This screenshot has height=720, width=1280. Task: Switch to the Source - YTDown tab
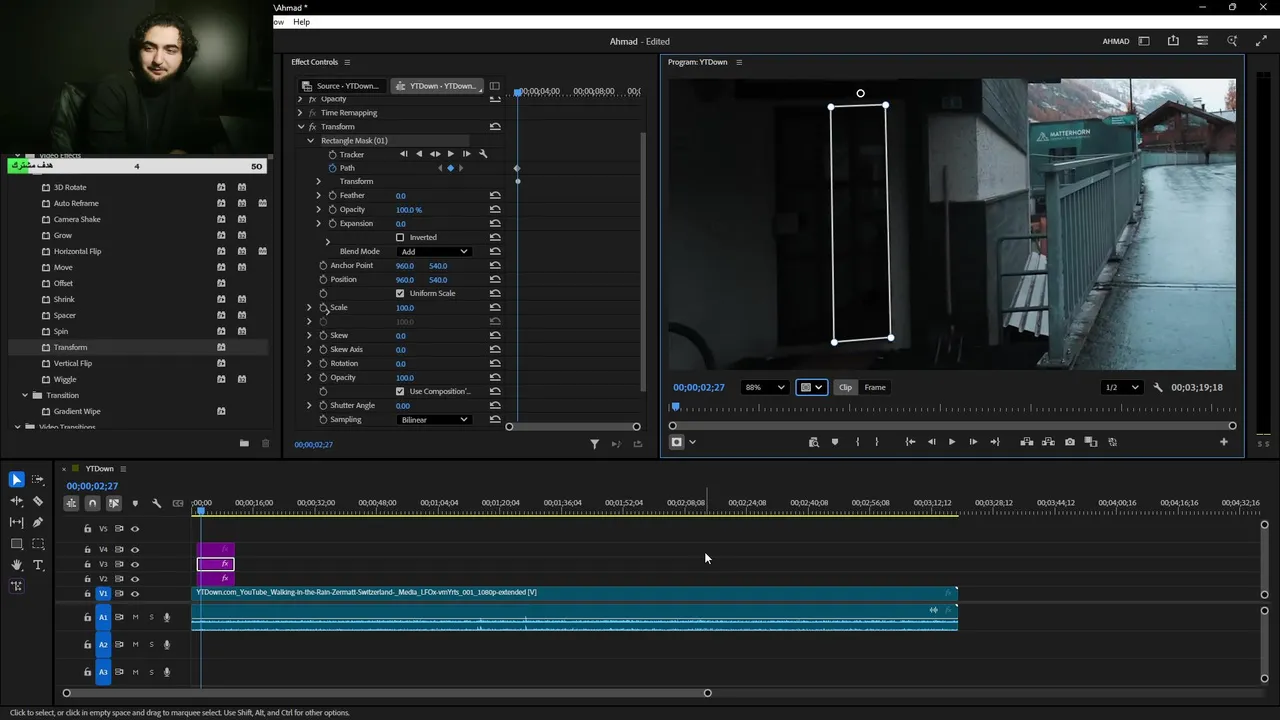pyautogui.click(x=341, y=86)
